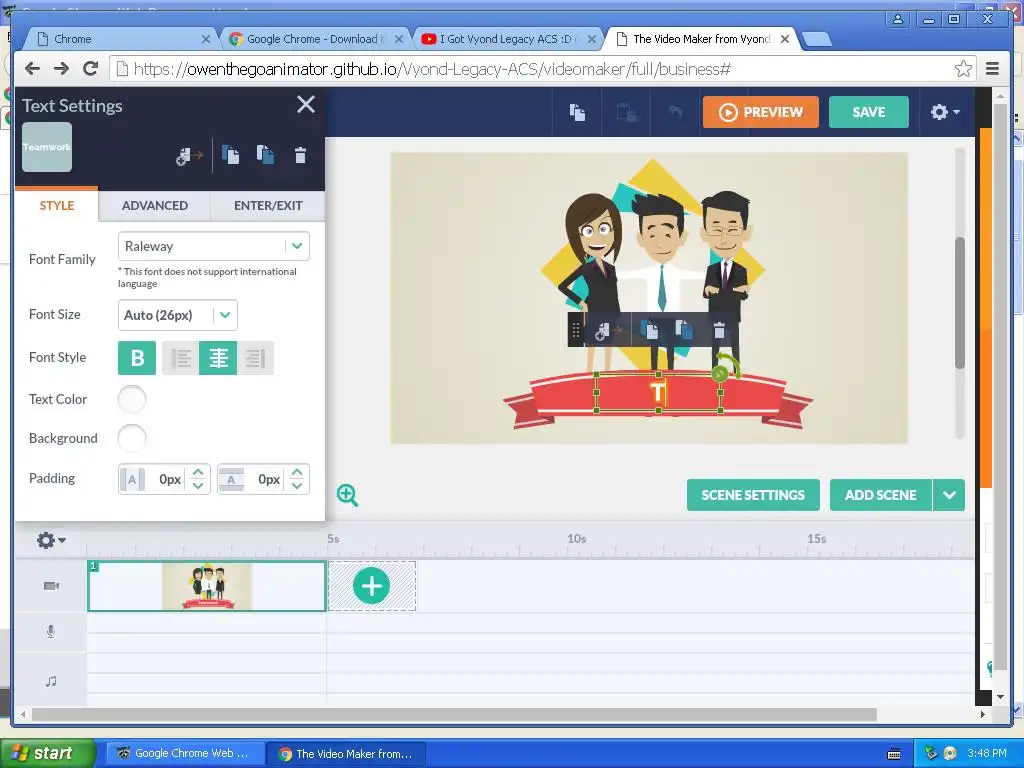Click floating toolbar drag handle on canvas

(x=575, y=330)
